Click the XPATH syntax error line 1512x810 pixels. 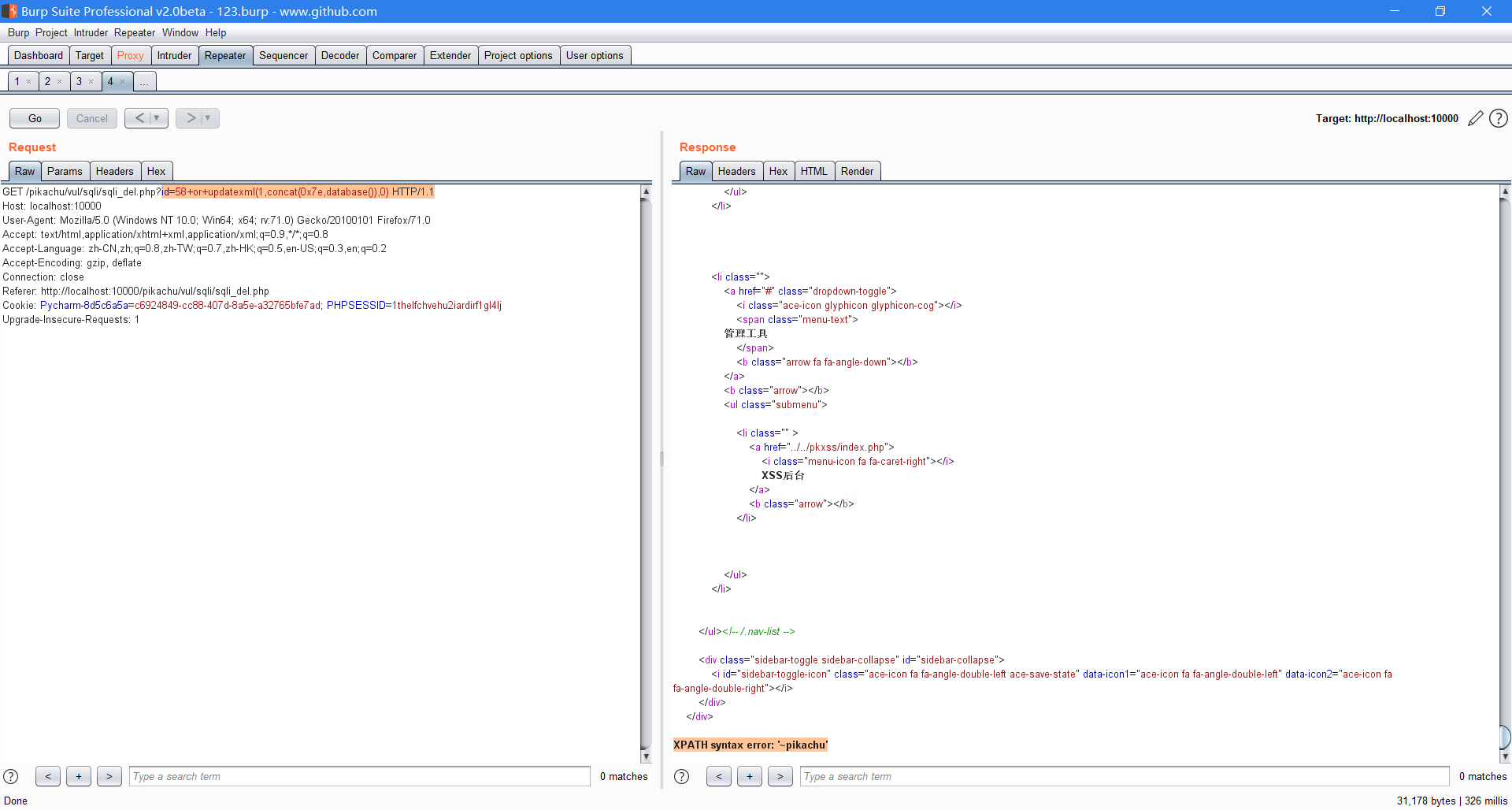(750, 745)
